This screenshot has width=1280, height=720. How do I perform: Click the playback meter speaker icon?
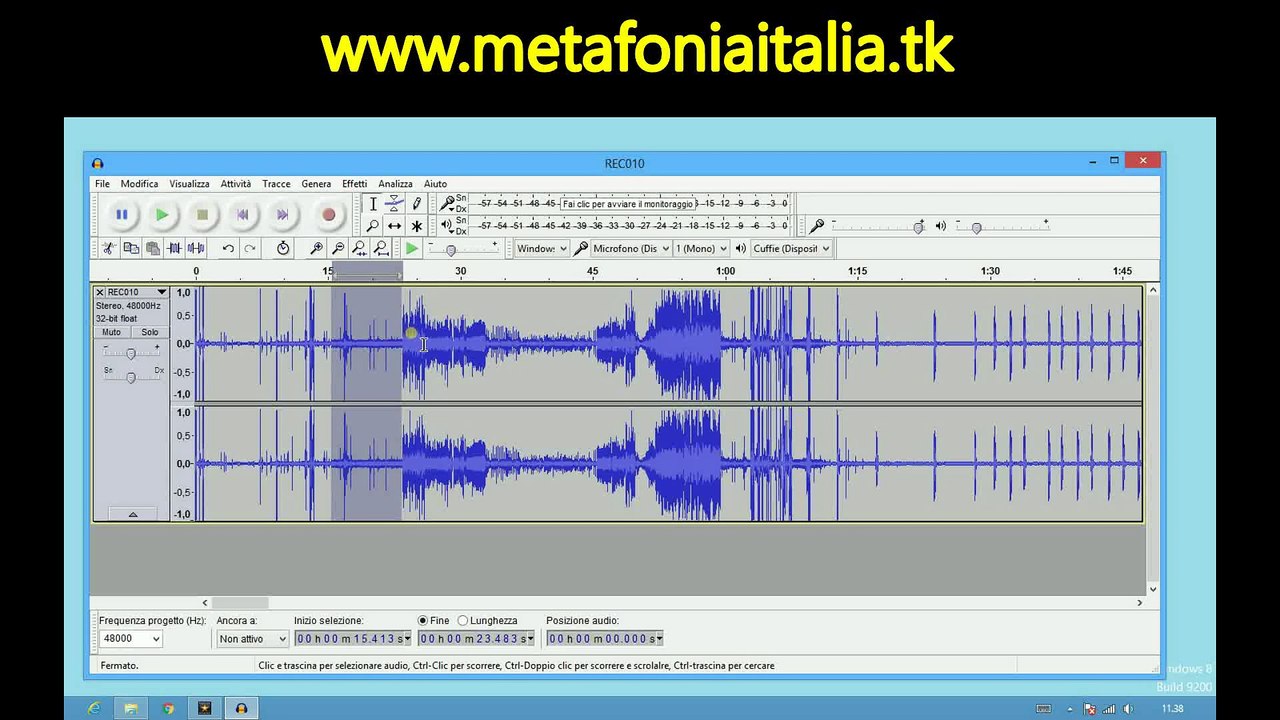coord(446,226)
